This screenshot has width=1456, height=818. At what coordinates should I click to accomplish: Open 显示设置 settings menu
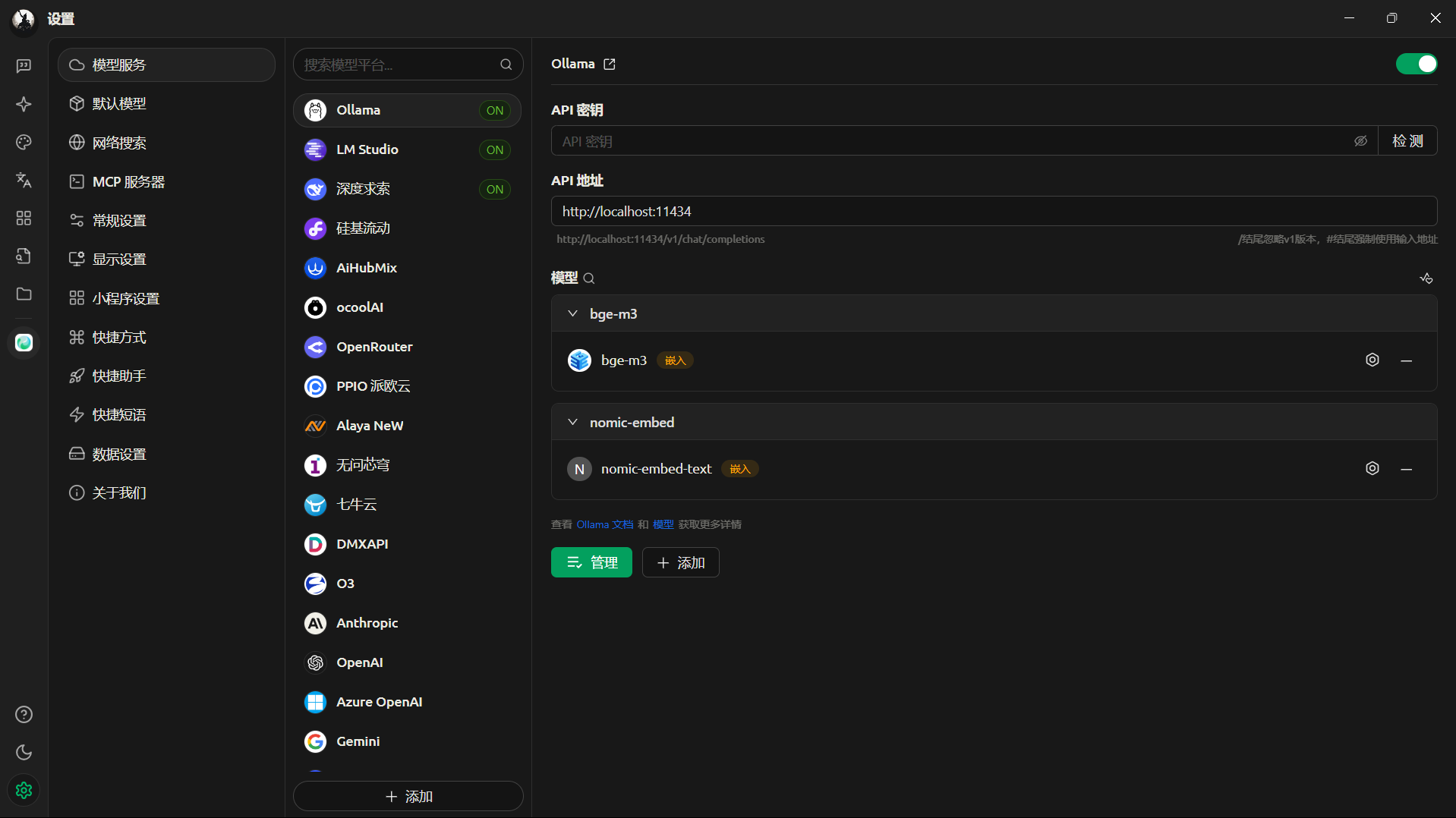[x=166, y=260]
